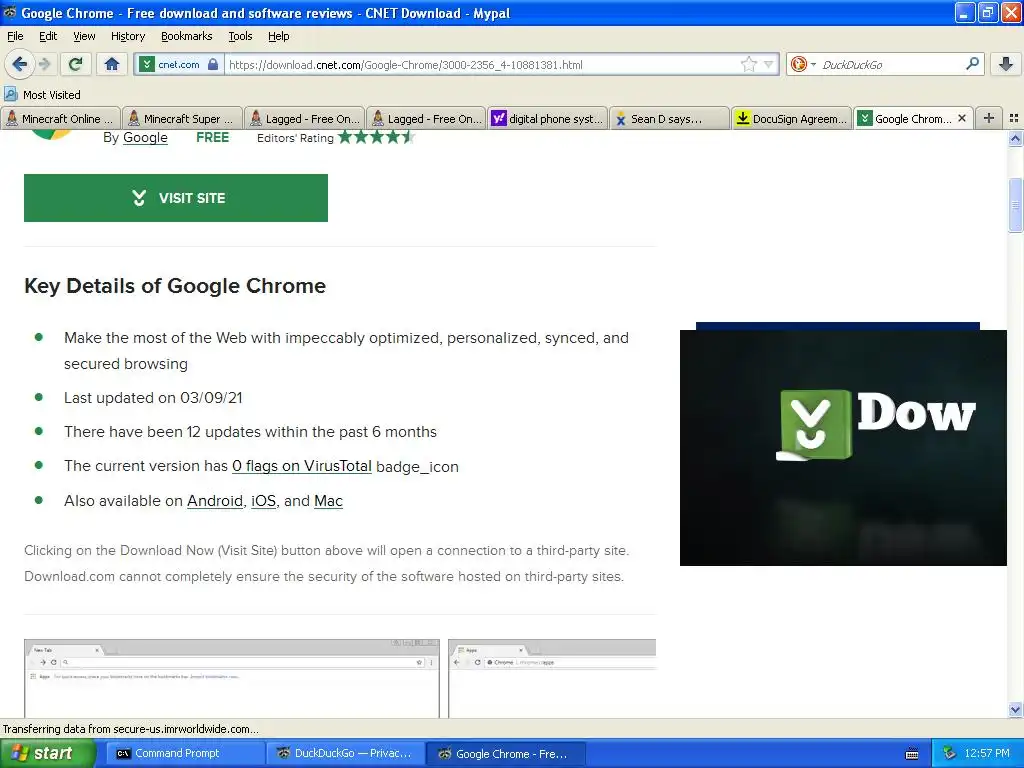The width and height of the screenshot is (1024, 768).
Task: Follow the Android link
Action: coord(215,501)
